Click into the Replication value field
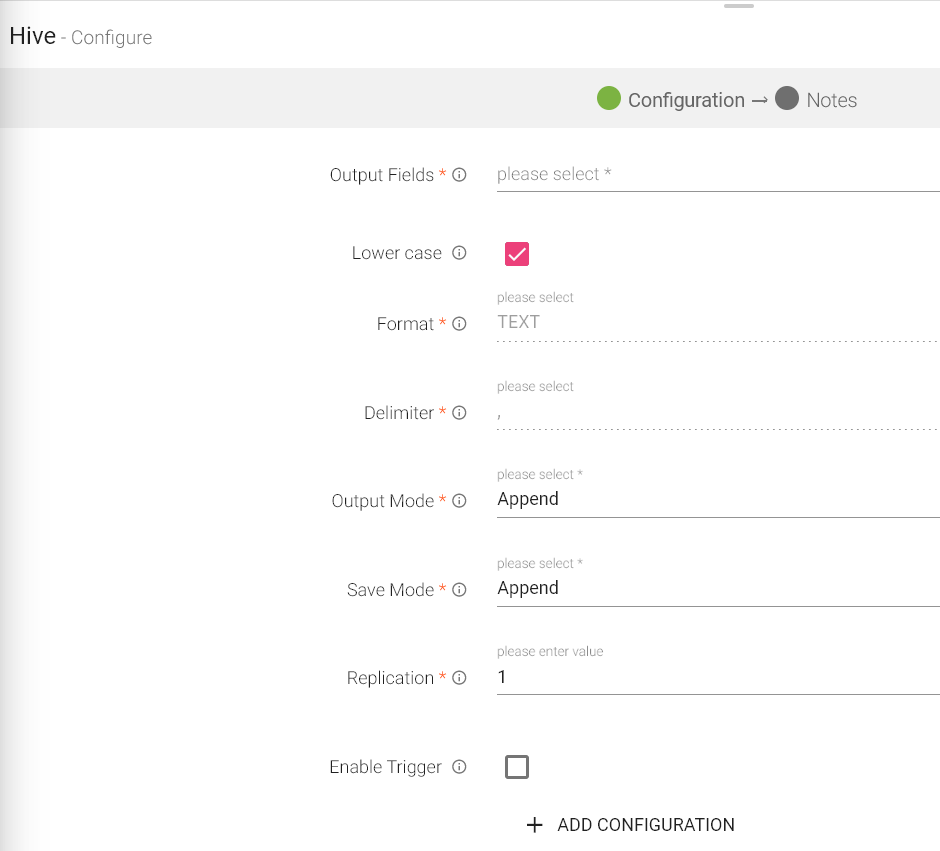The height and width of the screenshot is (851, 940). tap(716, 678)
